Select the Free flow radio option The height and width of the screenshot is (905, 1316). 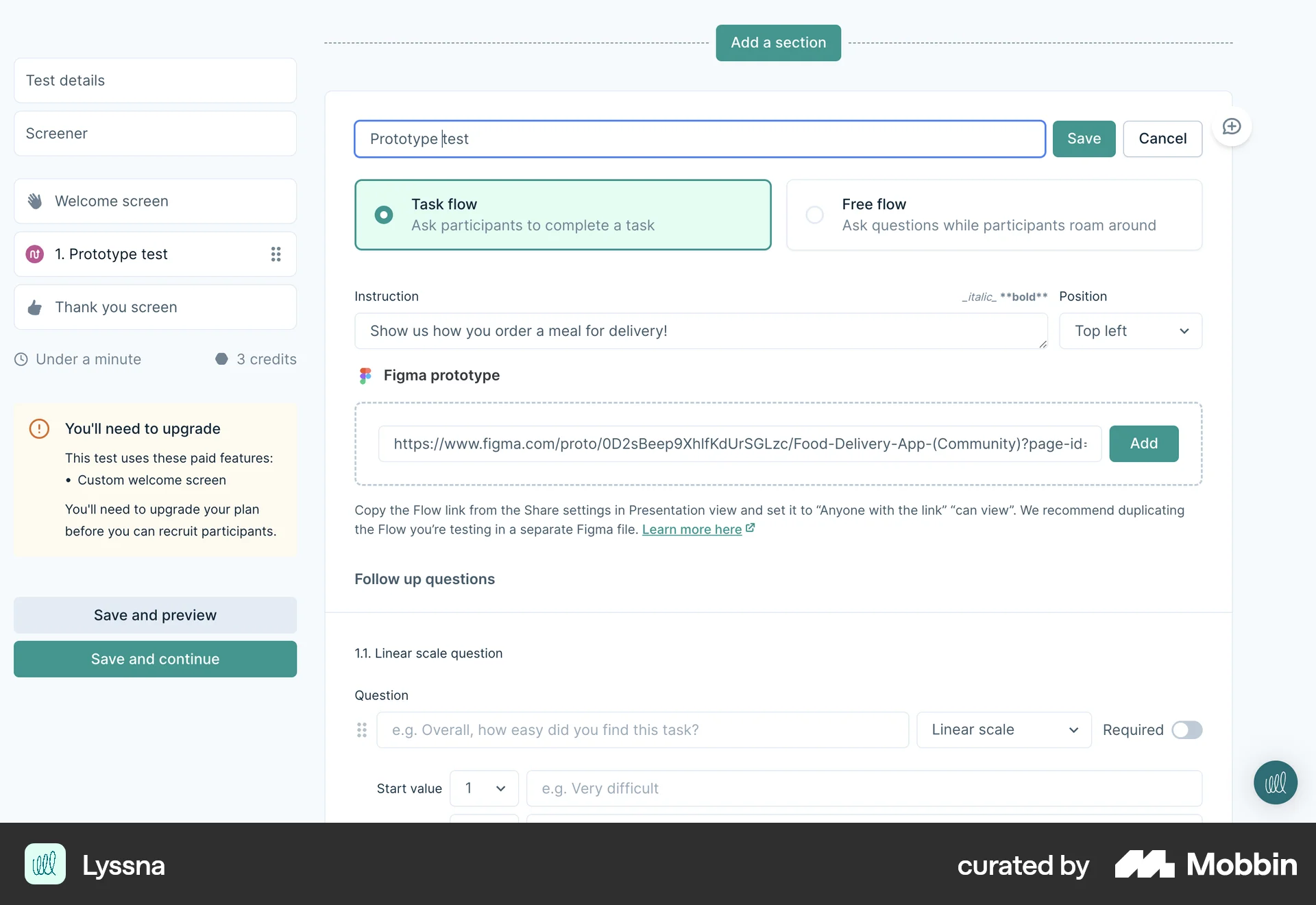coord(814,215)
